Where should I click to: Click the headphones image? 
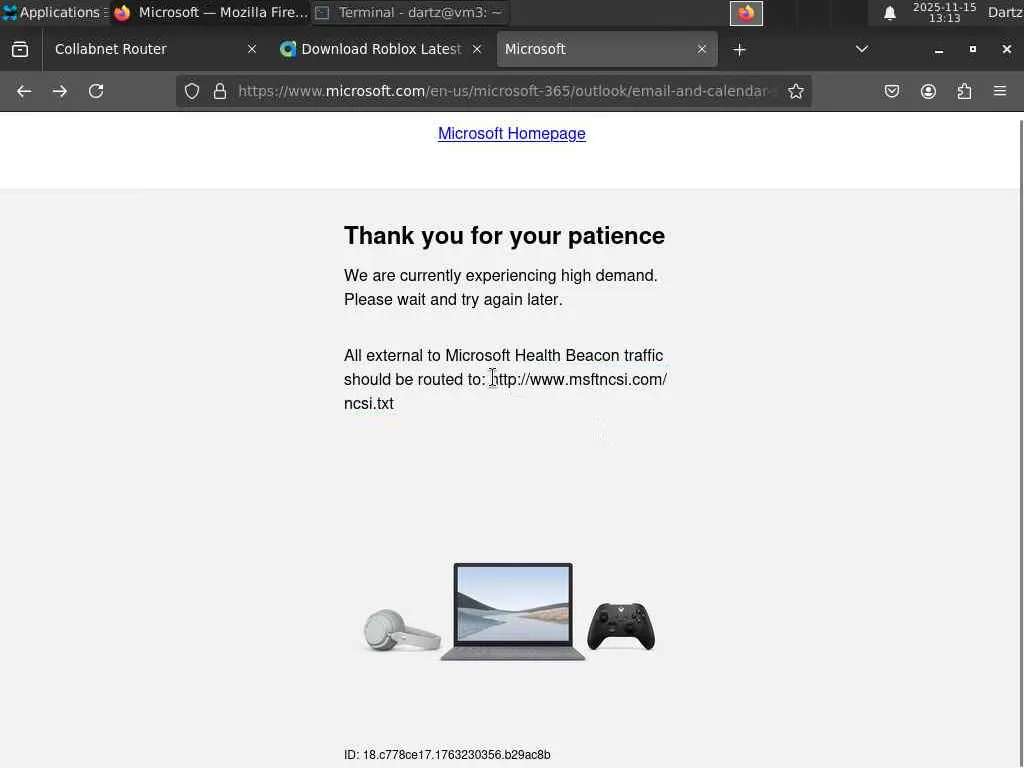click(401, 630)
